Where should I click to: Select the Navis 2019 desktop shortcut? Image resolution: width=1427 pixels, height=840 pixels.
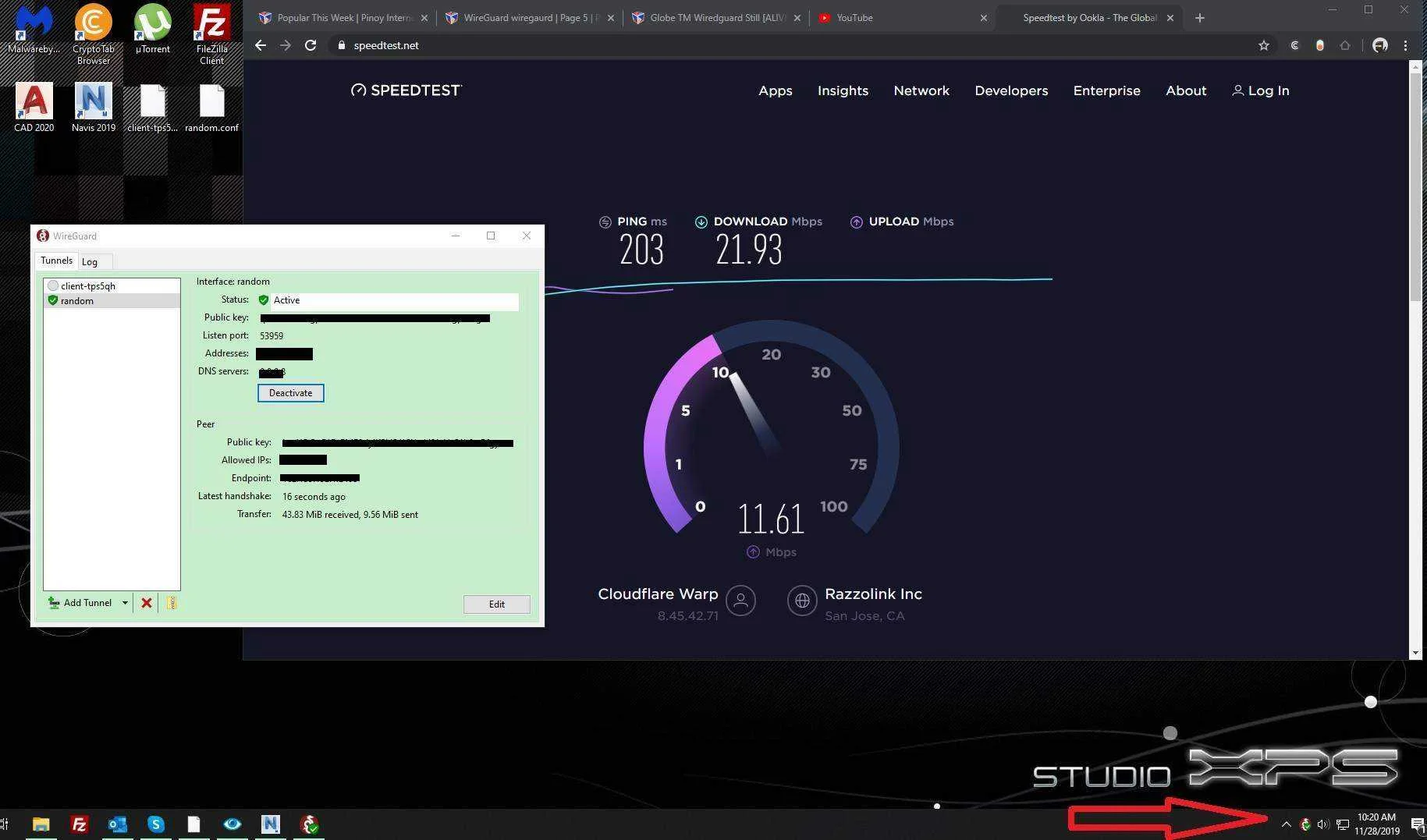point(93,108)
